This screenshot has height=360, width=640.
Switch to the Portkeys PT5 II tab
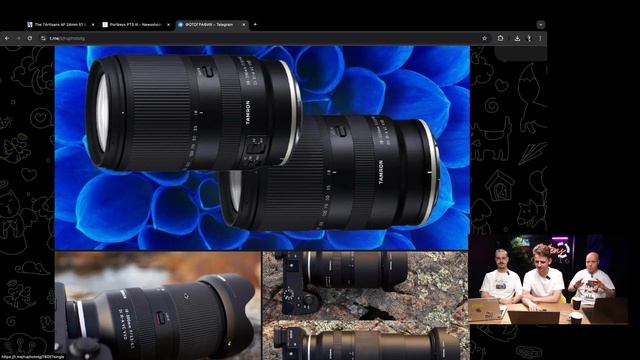pos(136,24)
